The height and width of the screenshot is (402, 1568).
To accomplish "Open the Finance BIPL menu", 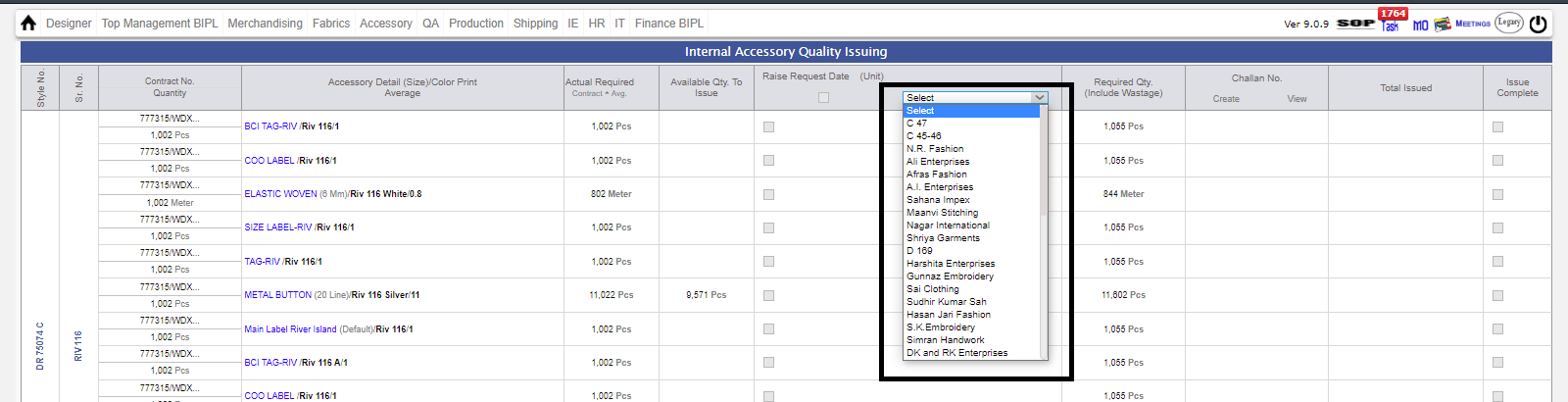I will (x=668, y=24).
